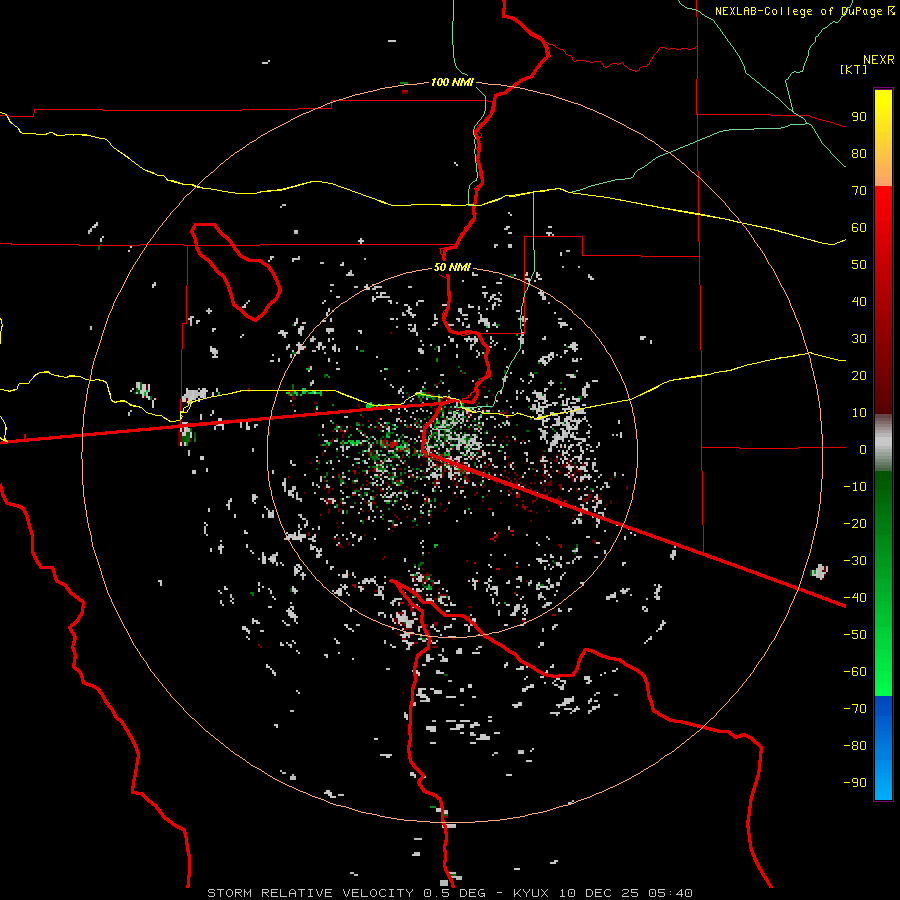Click the -70 value on velocity scale
900x900 pixels.
tap(855, 708)
